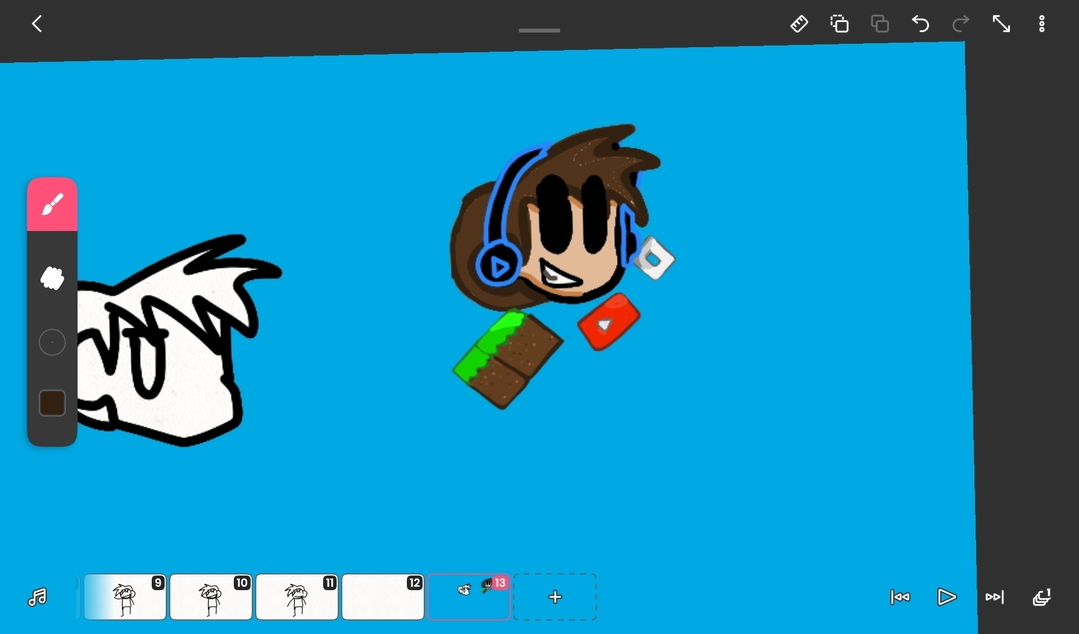Tap the greyed-out paste frame icon

(x=880, y=24)
